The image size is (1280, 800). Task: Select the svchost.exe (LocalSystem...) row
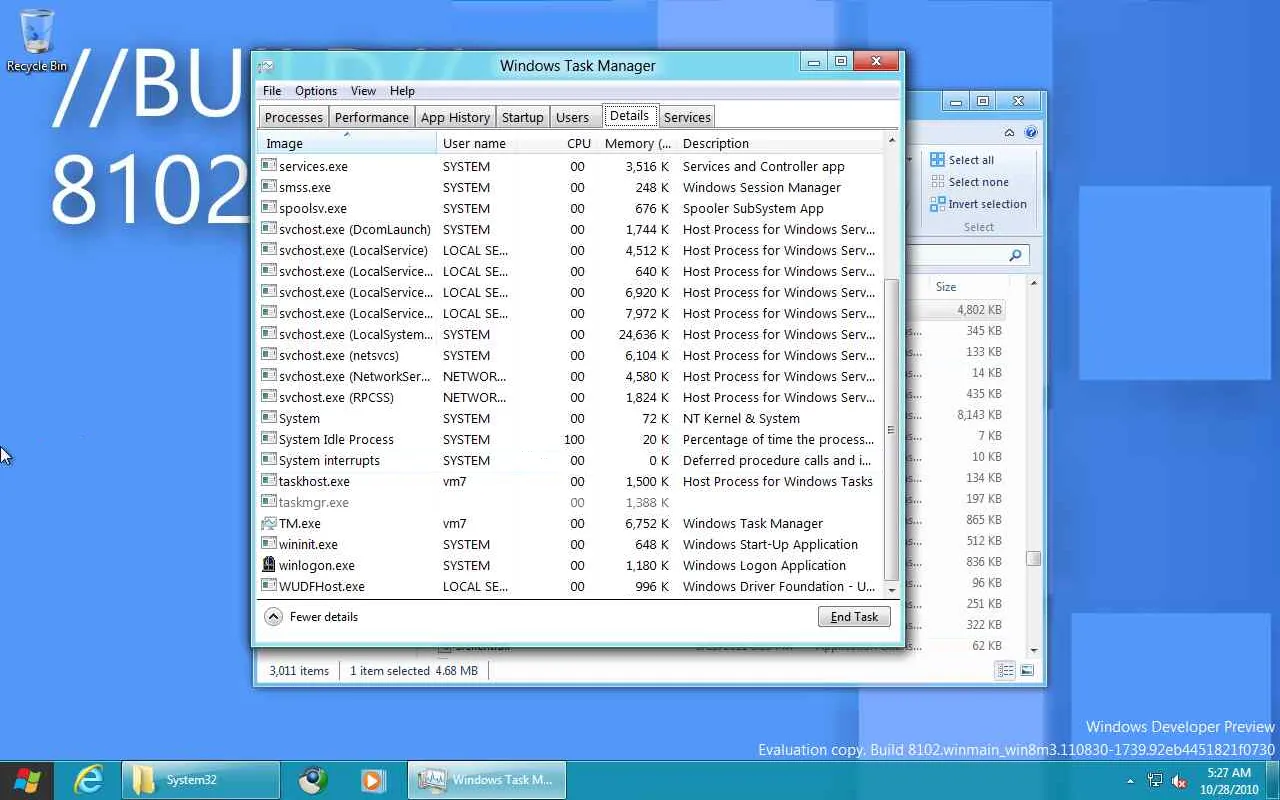pos(571,334)
